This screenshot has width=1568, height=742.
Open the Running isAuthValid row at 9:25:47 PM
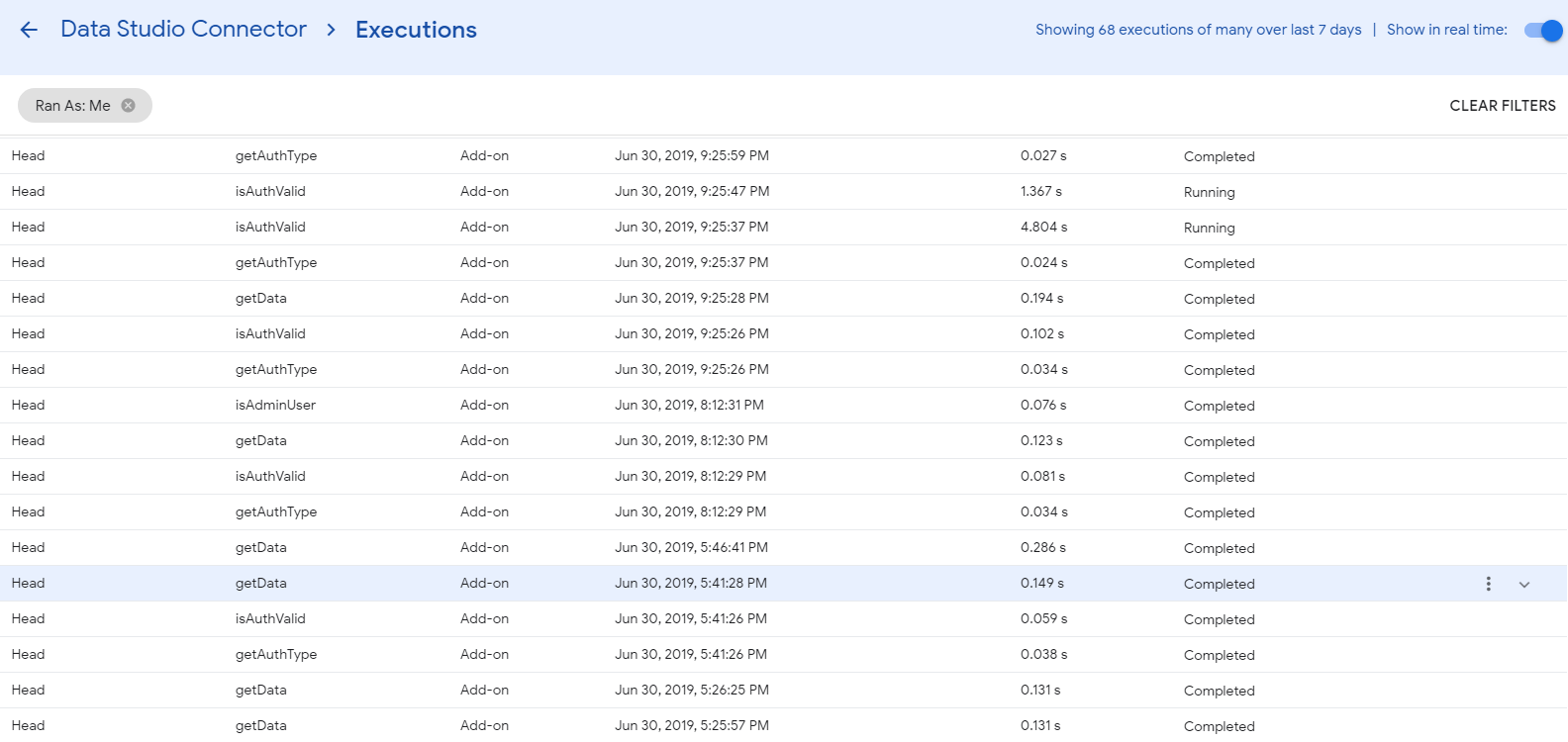270,192
